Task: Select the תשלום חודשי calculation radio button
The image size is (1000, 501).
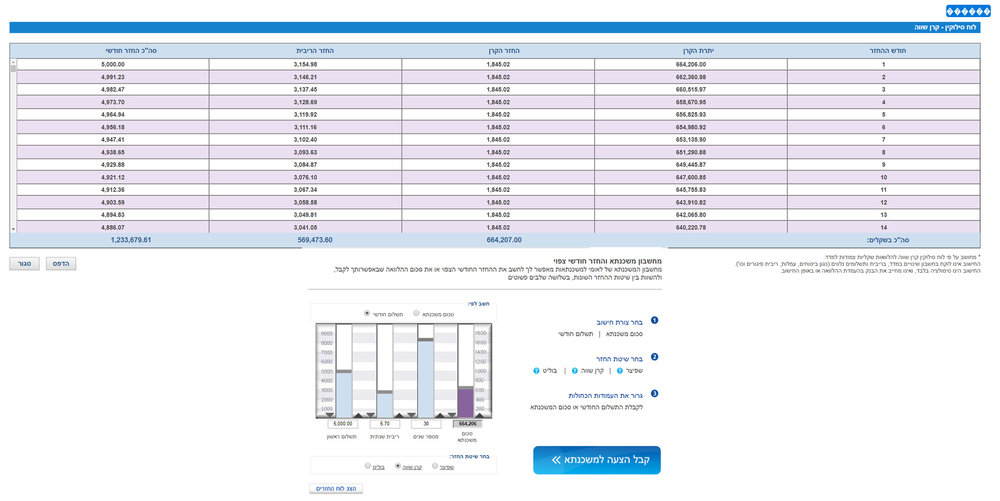Action: [367, 313]
